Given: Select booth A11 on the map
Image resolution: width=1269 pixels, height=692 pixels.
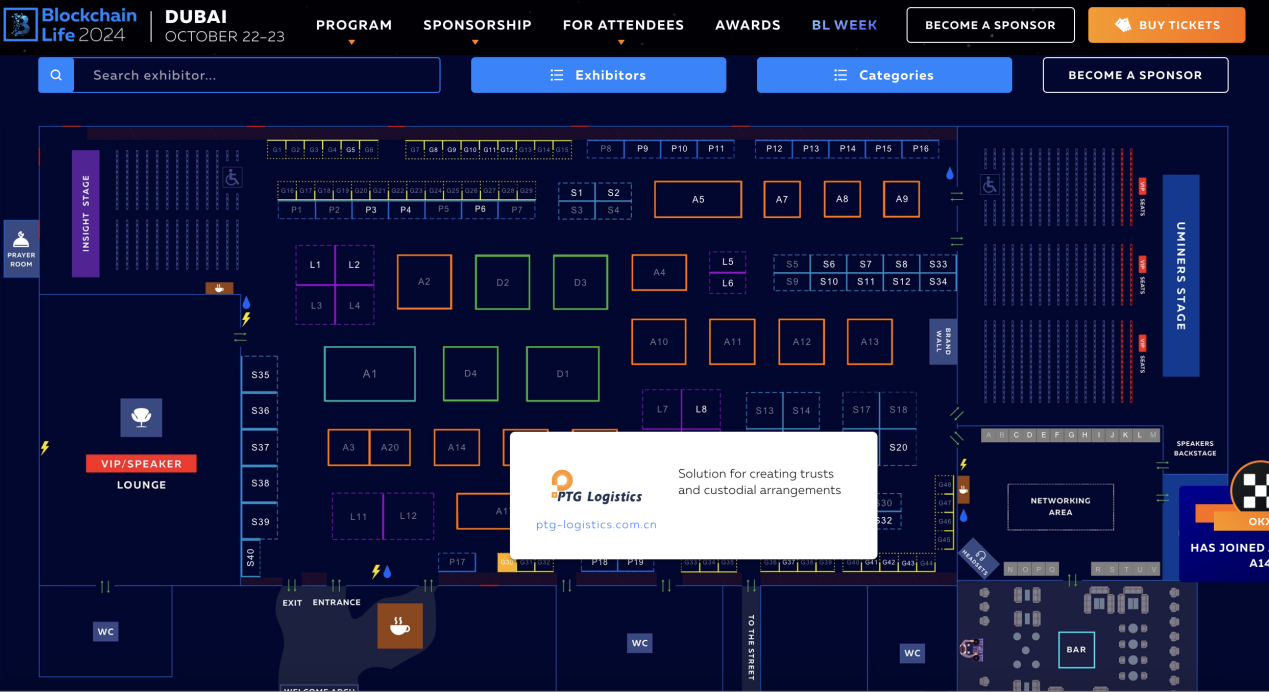Looking at the screenshot, I should tap(733, 342).
